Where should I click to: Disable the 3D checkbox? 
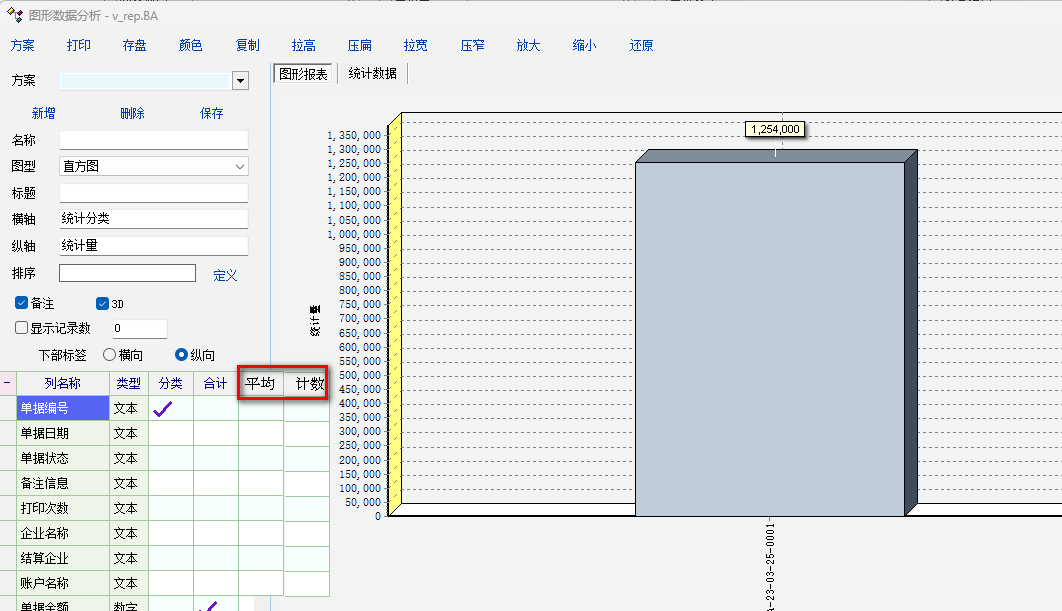(102, 303)
